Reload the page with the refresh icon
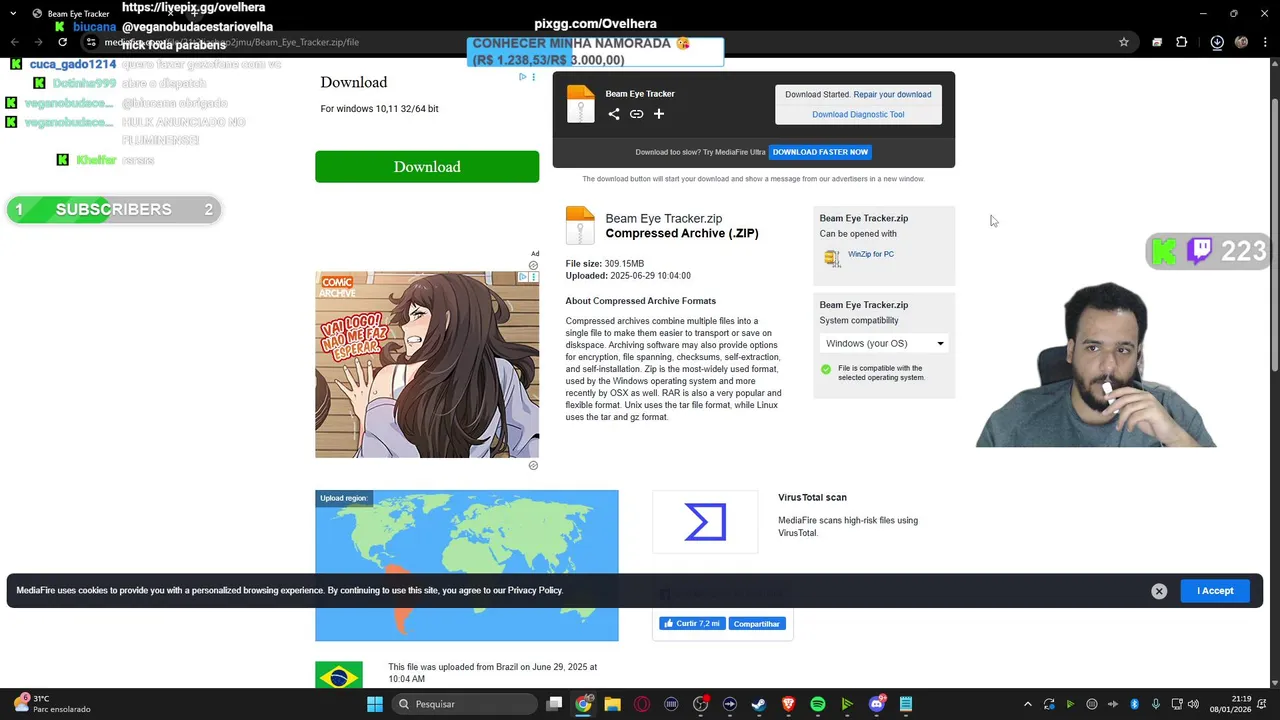 point(62,42)
